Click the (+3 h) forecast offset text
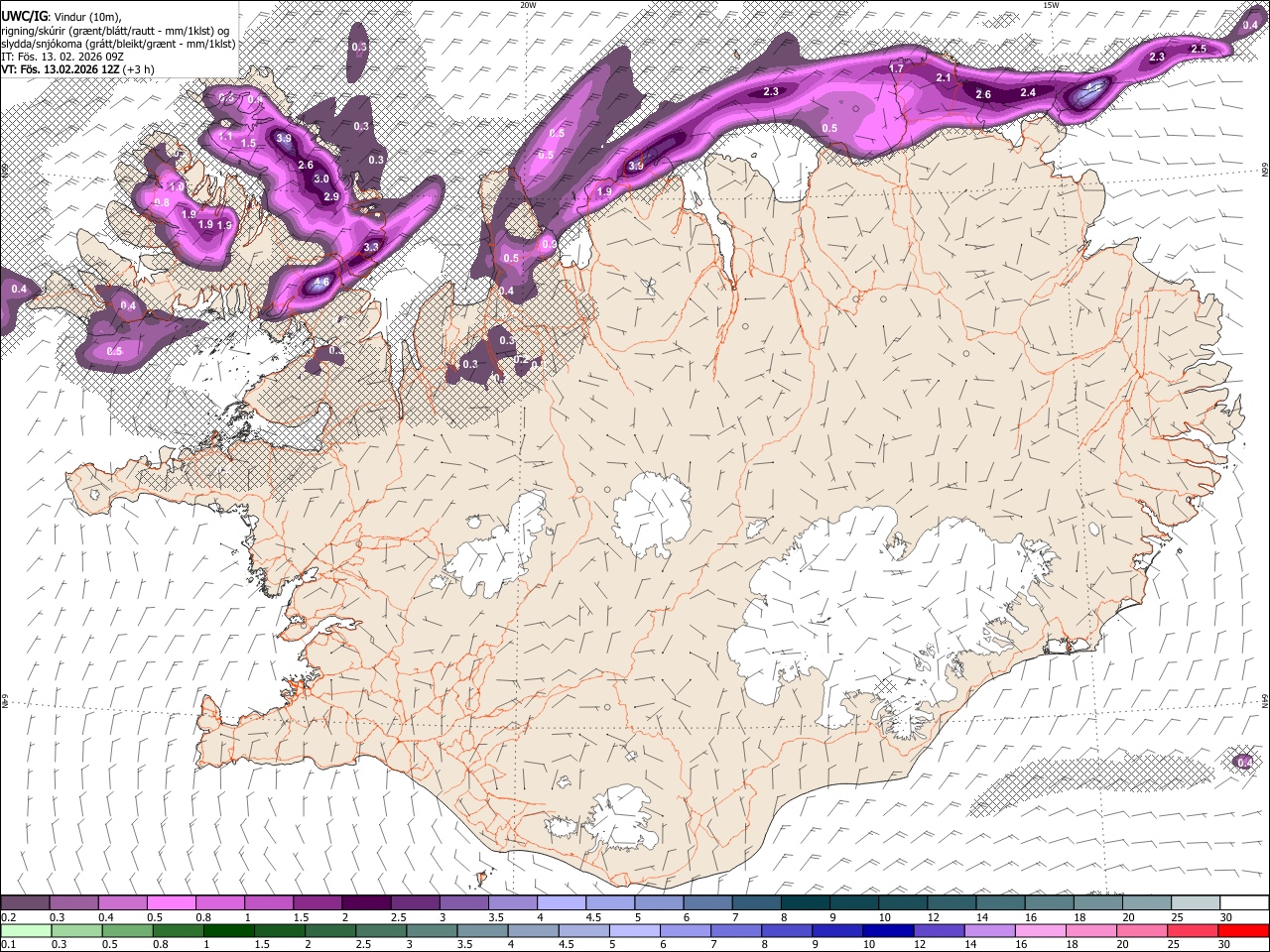 coord(138,70)
